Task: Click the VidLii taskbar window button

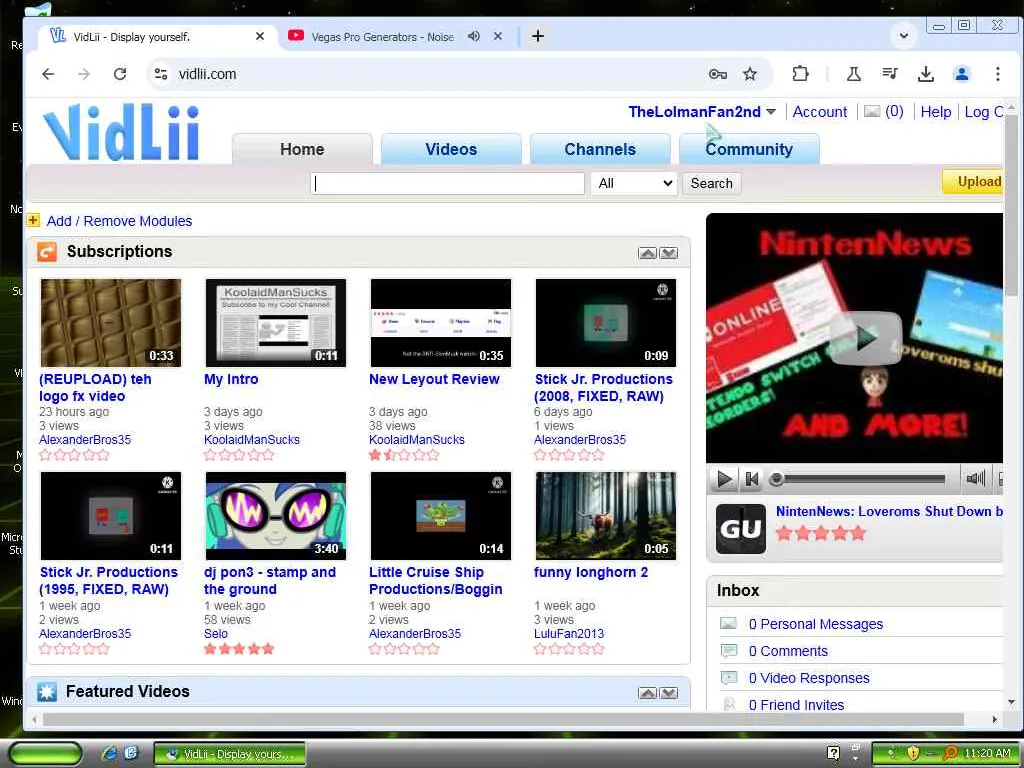Action: 230,754
